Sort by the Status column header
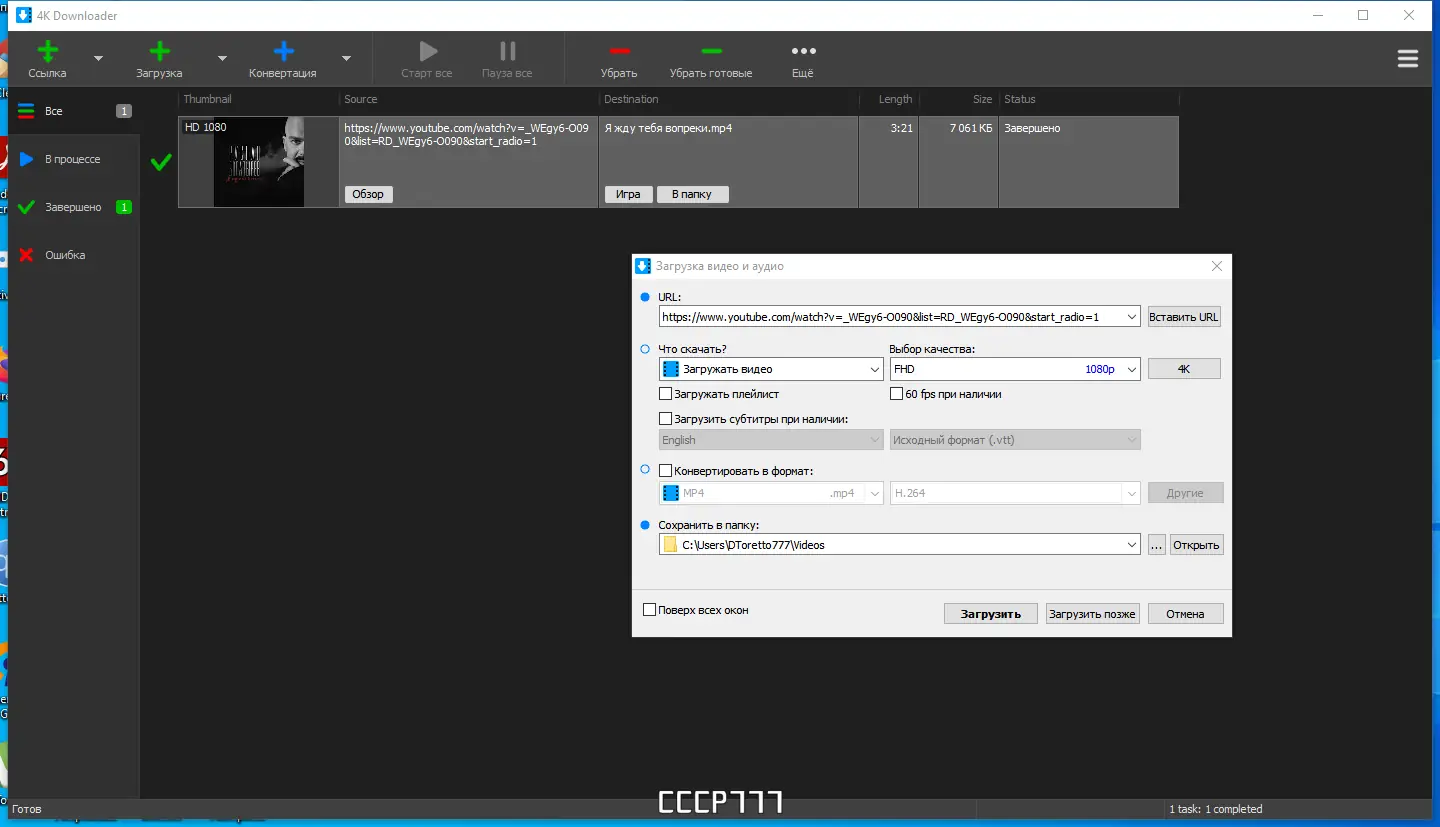The image size is (1440, 827). [1089, 99]
